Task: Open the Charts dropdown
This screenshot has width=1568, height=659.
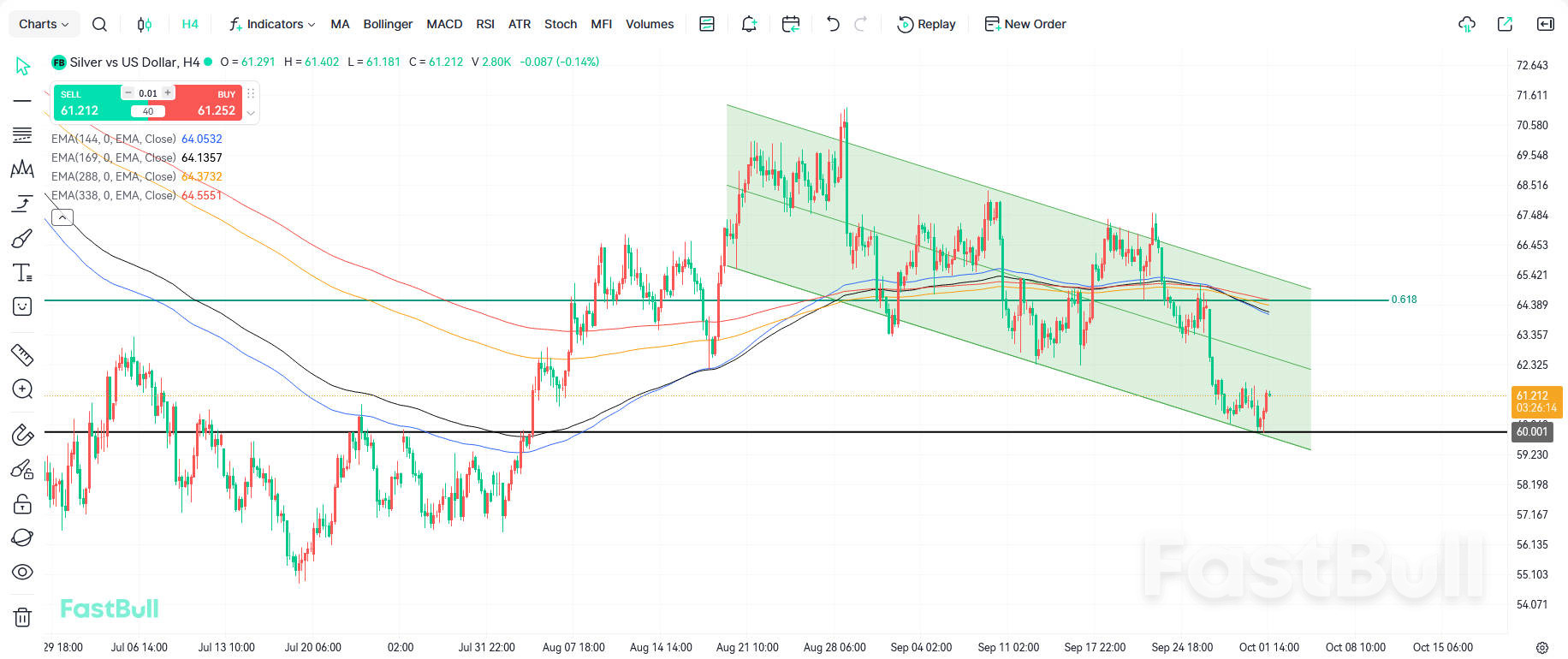Action: click(x=45, y=24)
